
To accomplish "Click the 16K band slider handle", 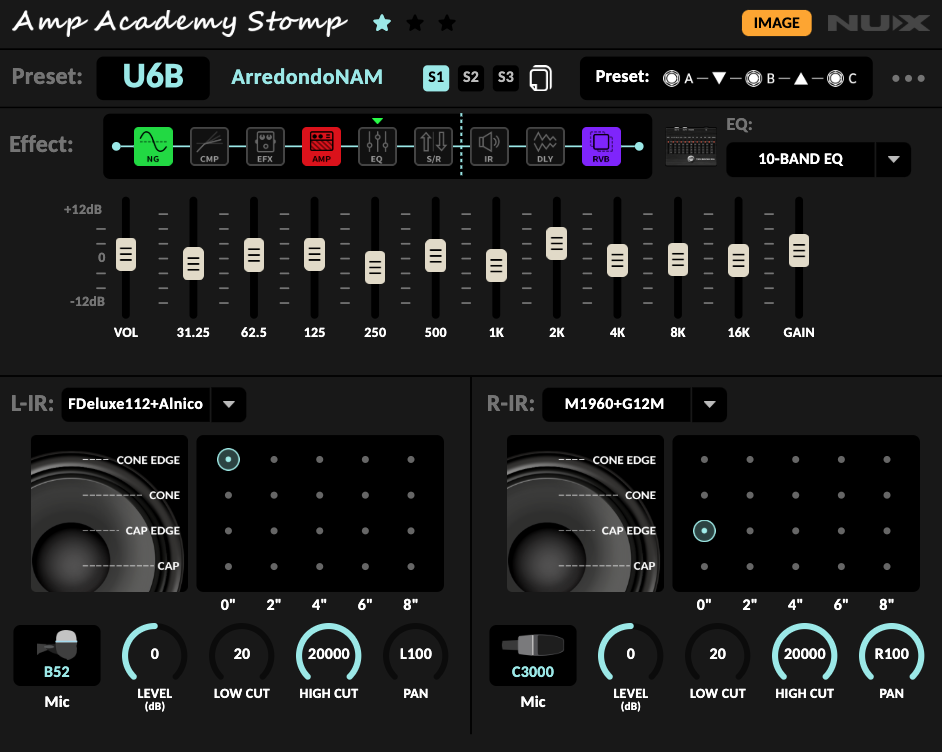I will 738,261.
